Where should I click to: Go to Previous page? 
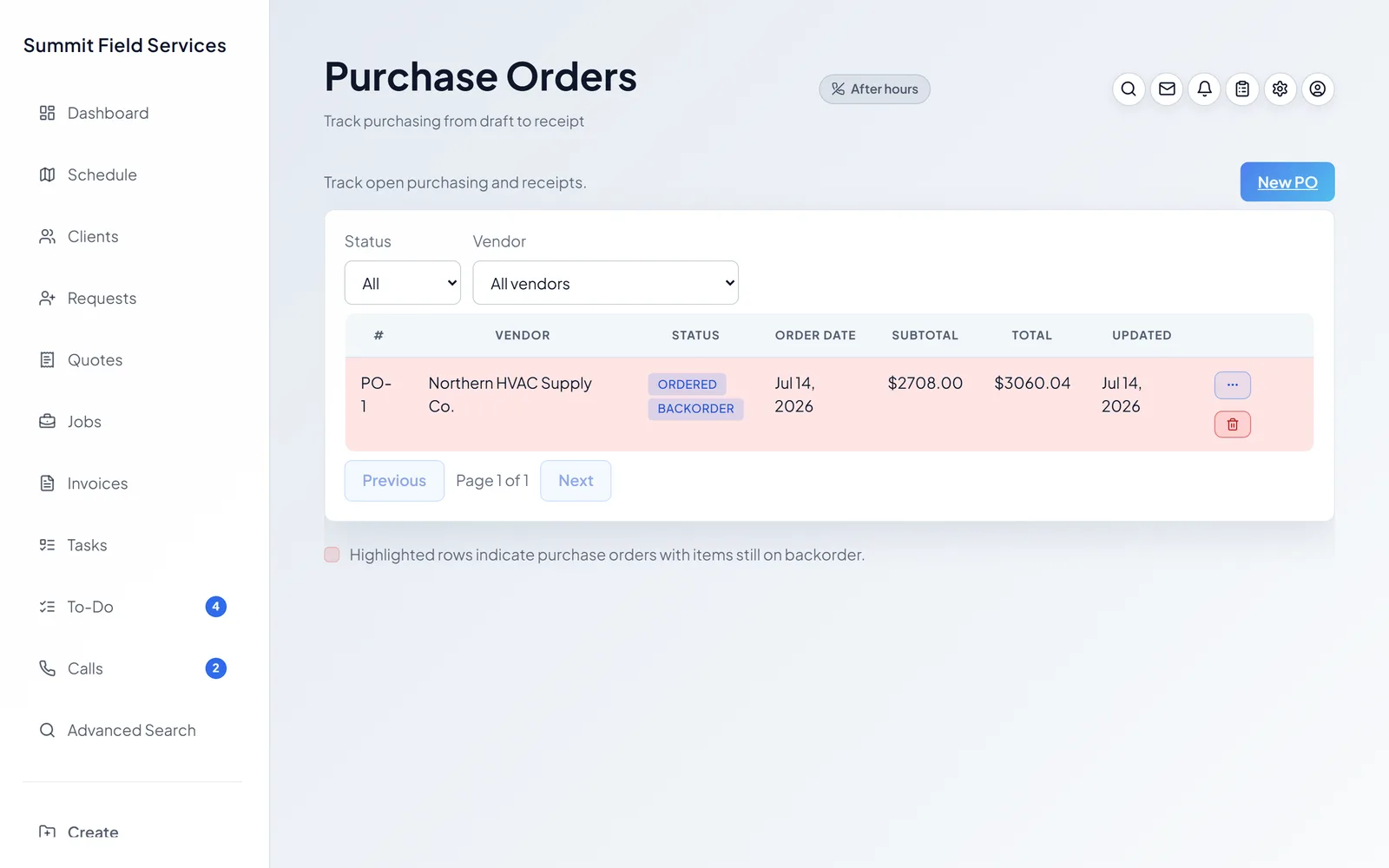click(394, 481)
